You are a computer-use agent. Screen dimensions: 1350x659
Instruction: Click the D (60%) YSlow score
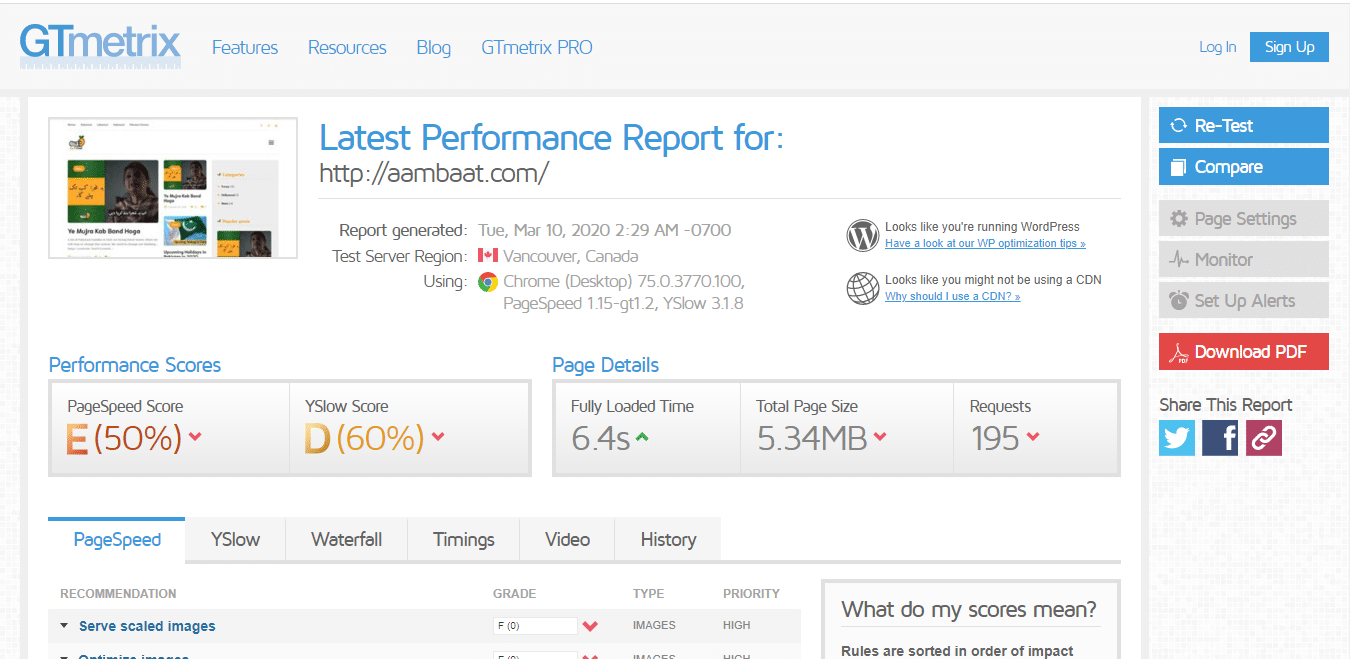pos(364,438)
